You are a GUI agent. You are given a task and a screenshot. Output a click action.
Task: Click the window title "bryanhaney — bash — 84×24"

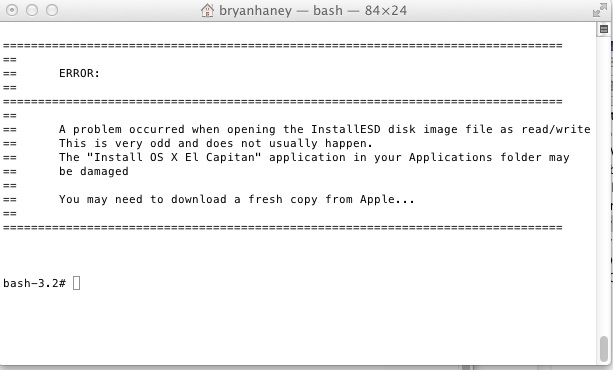click(x=313, y=11)
